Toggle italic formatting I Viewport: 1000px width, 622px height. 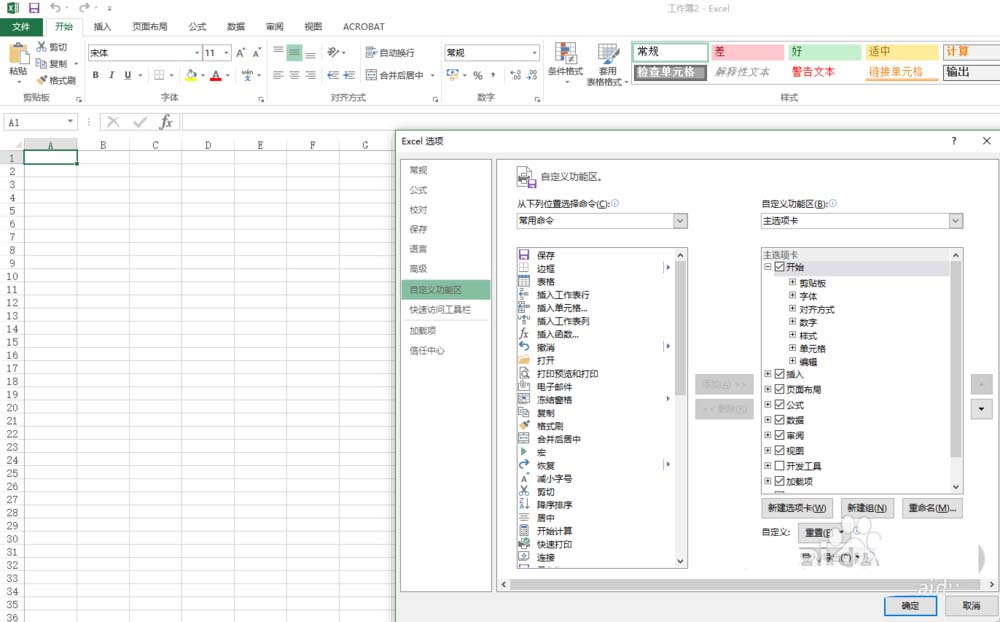tap(112, 75)
